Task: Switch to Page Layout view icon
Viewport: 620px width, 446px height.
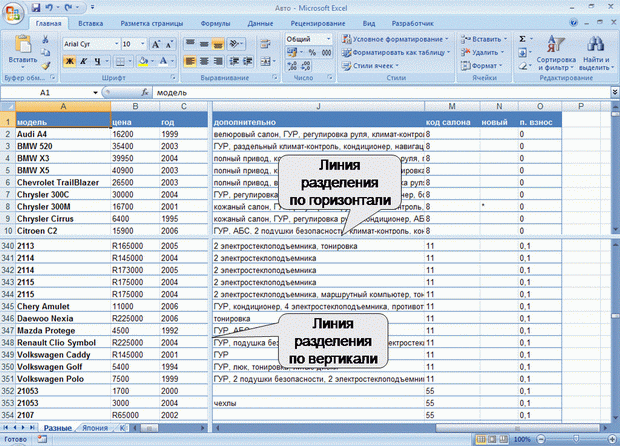Action: [x=492, y=439]
